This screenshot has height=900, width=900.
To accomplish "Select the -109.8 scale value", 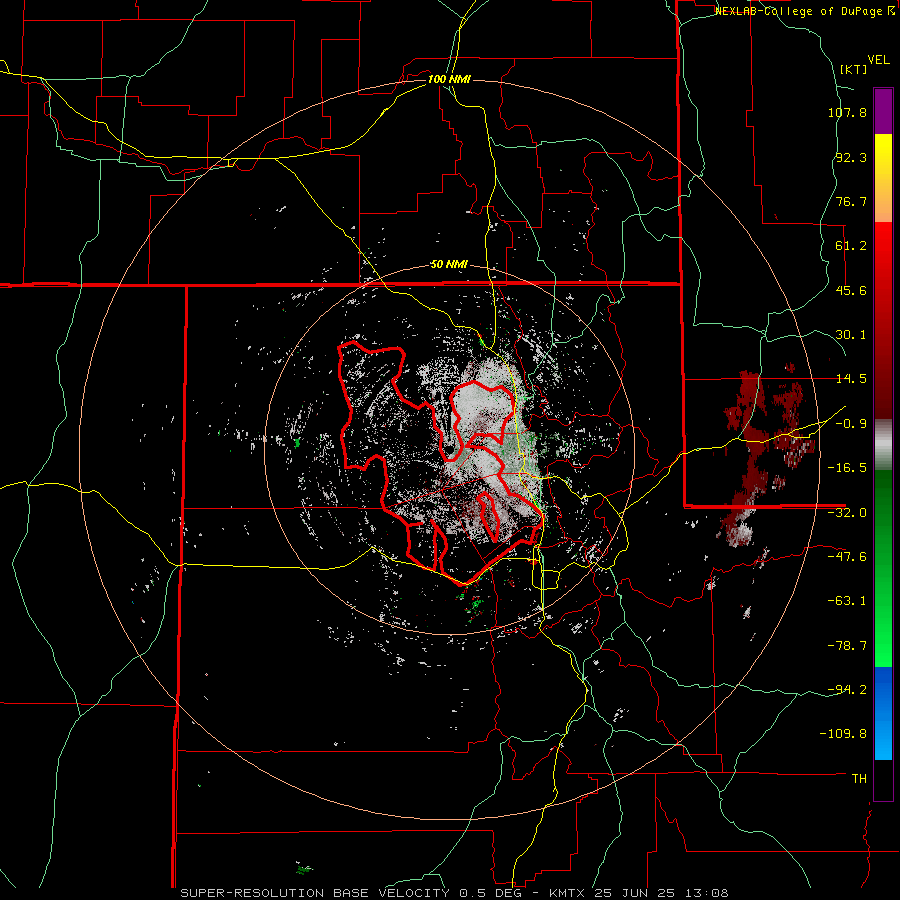I will click(843, 734).
